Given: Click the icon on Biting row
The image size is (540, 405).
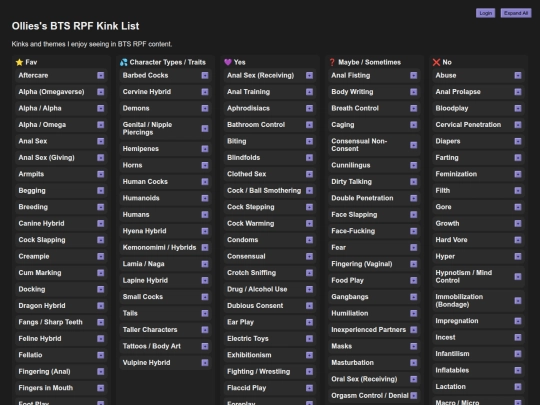Looking at the screenshot, I should (x=309, y=141).
